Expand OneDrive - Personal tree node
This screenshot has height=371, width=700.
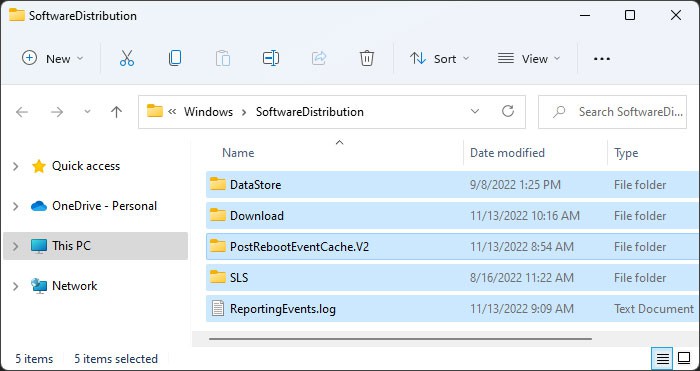[x=16, y=206]
